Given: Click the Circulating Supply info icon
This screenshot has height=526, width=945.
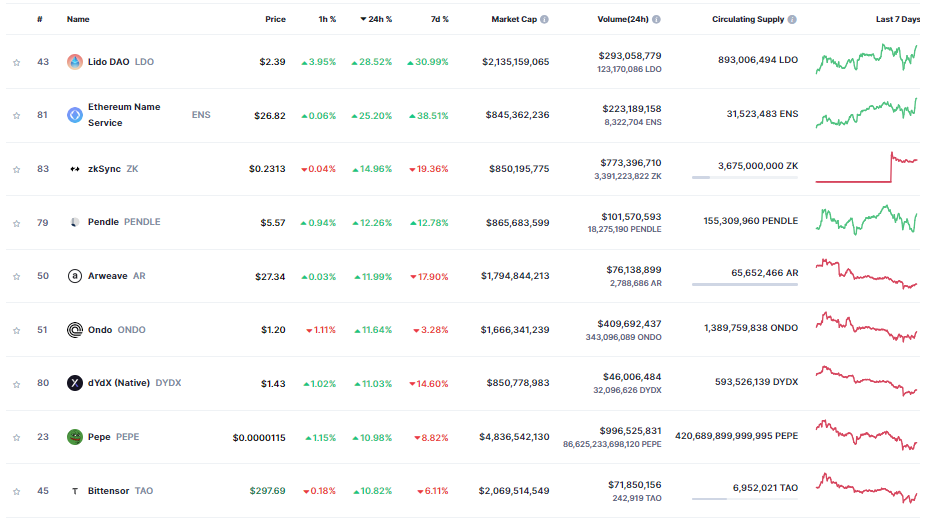Looking at the screenshot, I should (x=792, y=19).
